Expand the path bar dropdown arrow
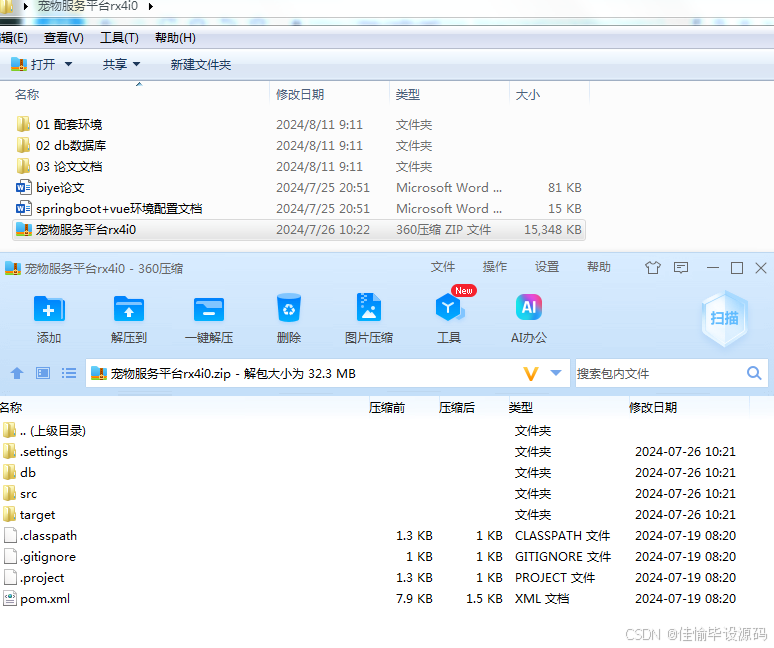Image resolution: width=774 pixels, height=648 pixels. pos(556,373)
